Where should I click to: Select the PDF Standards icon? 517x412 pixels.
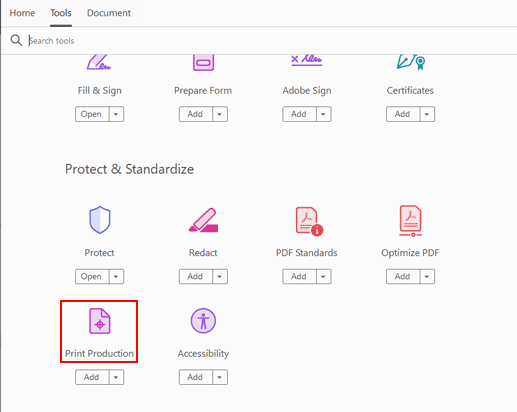coord(309,221)
